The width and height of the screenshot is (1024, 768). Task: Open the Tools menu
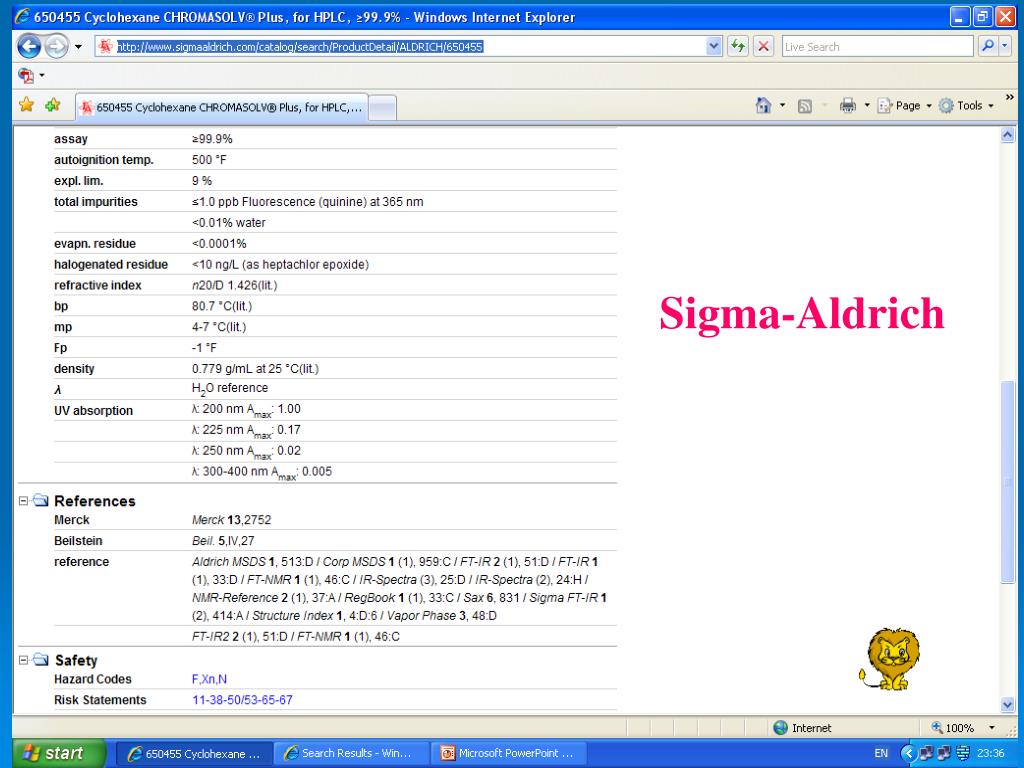click(x=967, y=106)
